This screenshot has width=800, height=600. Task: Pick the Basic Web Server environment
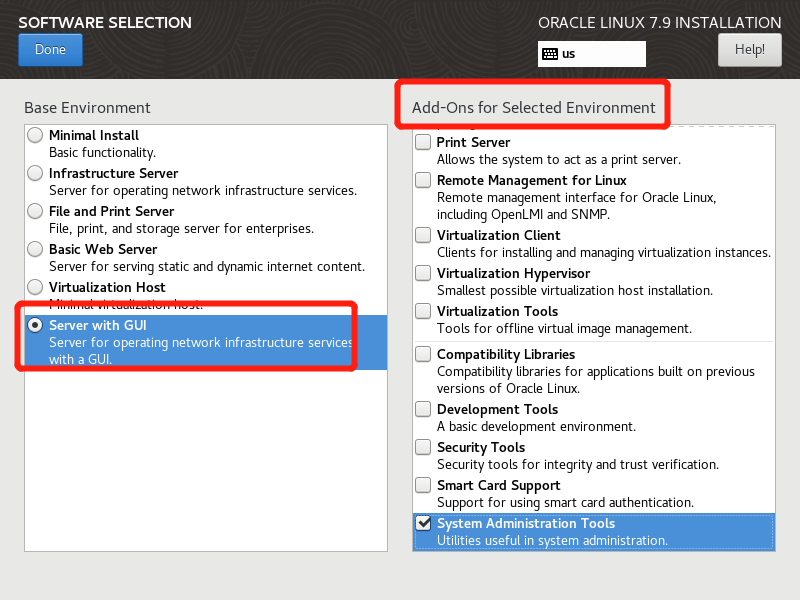pos(36,249)
